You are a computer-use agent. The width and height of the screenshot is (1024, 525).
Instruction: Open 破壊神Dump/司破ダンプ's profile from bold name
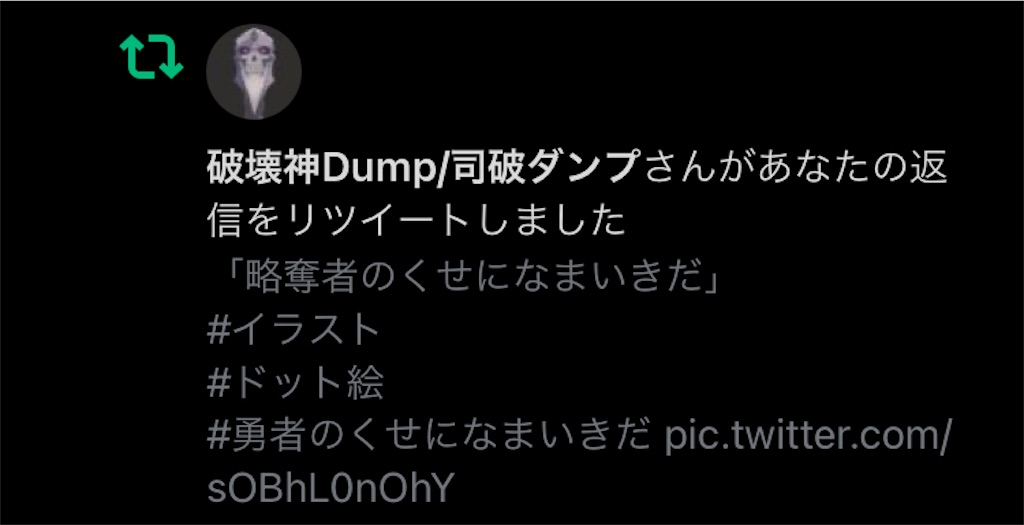click(422, 170)
